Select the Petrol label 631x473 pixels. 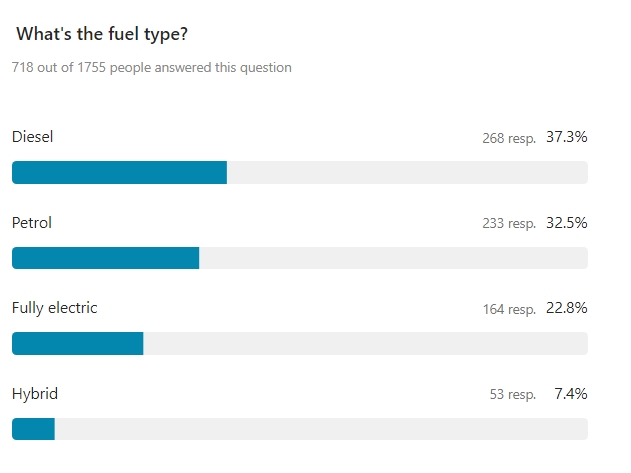point(32,223)
